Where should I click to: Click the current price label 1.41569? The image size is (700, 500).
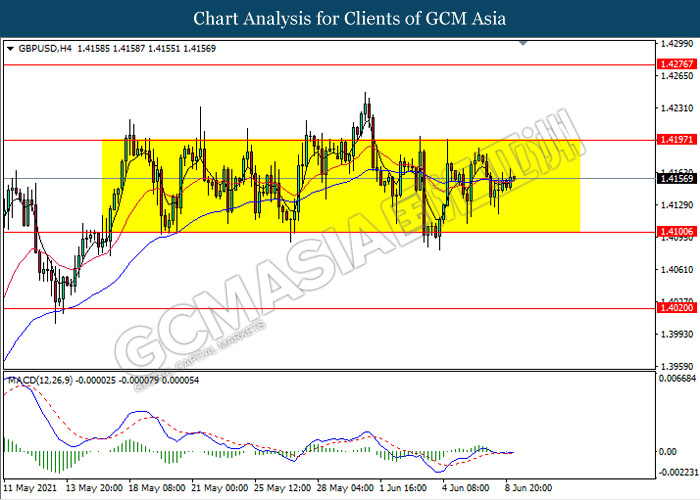(677, 179)
